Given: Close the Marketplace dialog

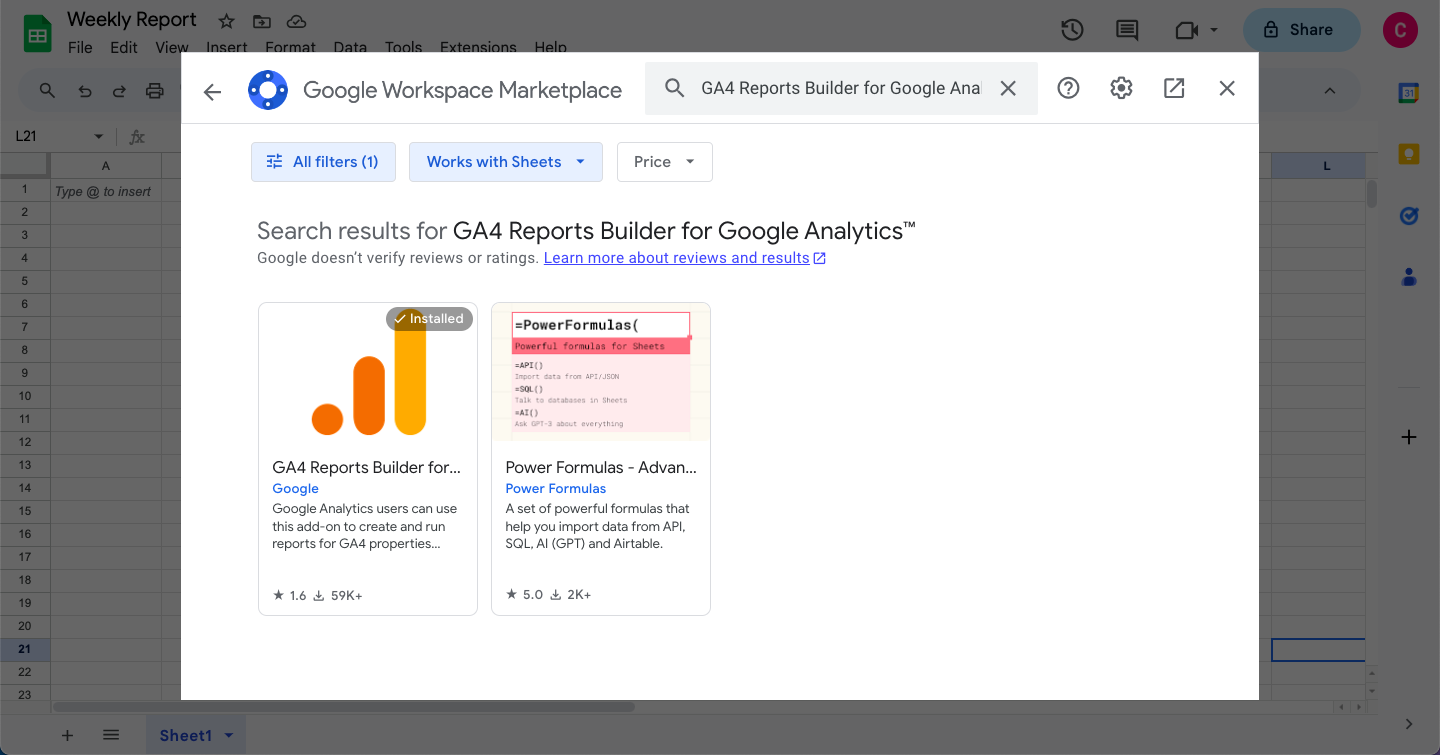Looking at the screenshot, I should pos(1227,88).
